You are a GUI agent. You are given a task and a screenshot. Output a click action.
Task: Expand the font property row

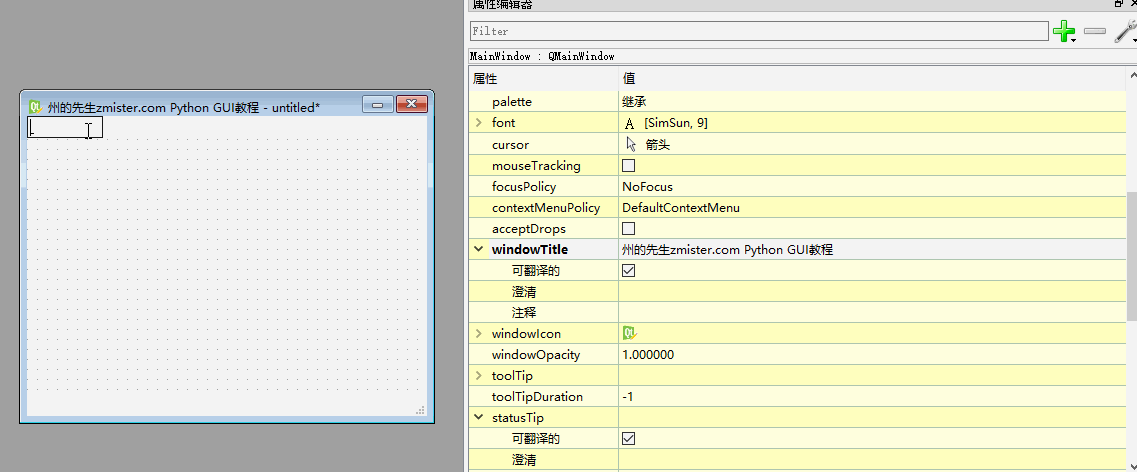pyautogui.click(x=479, y=123)
